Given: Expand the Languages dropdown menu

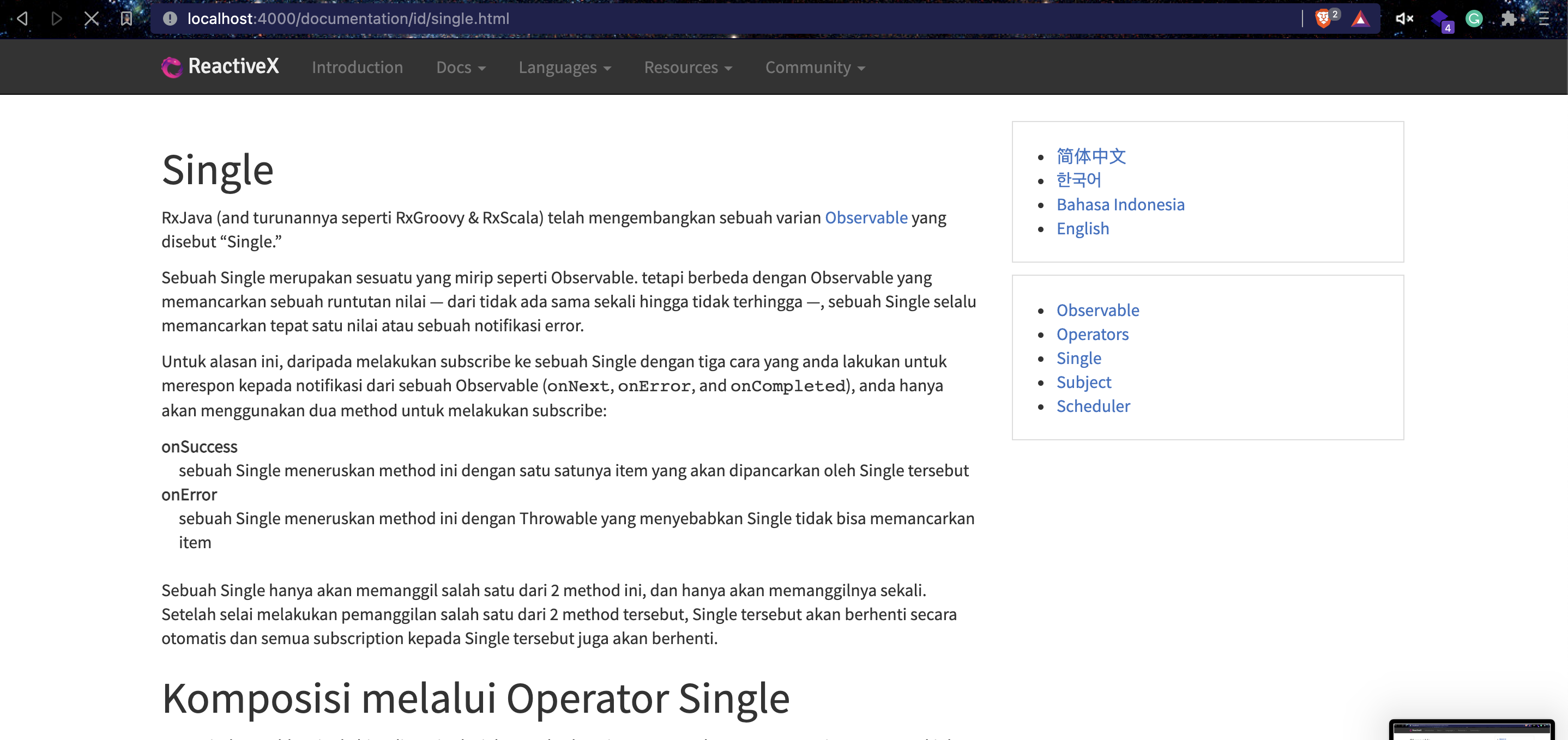Looking at the screenshot, I should click(x=564, y=68).
